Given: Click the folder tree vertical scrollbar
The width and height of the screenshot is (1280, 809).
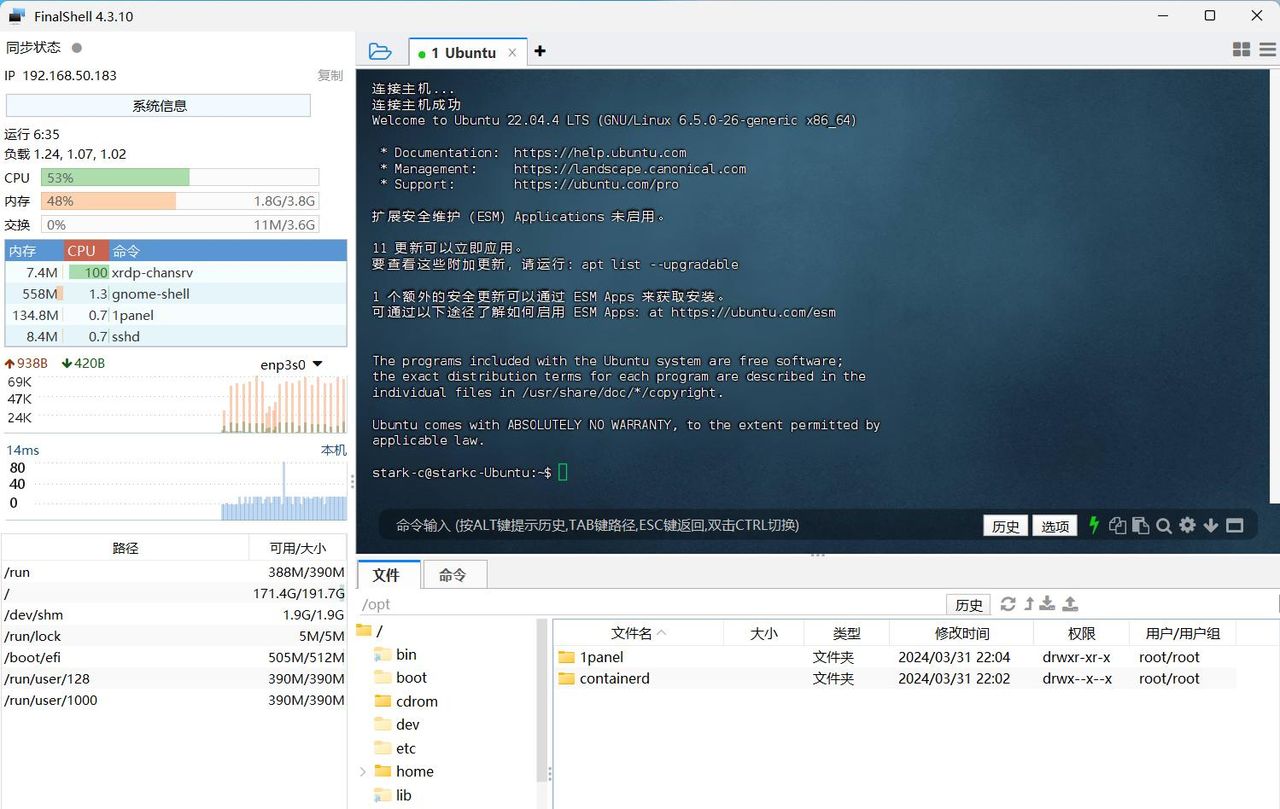Looking at the screenshot, I should click(x=543, y=700).
